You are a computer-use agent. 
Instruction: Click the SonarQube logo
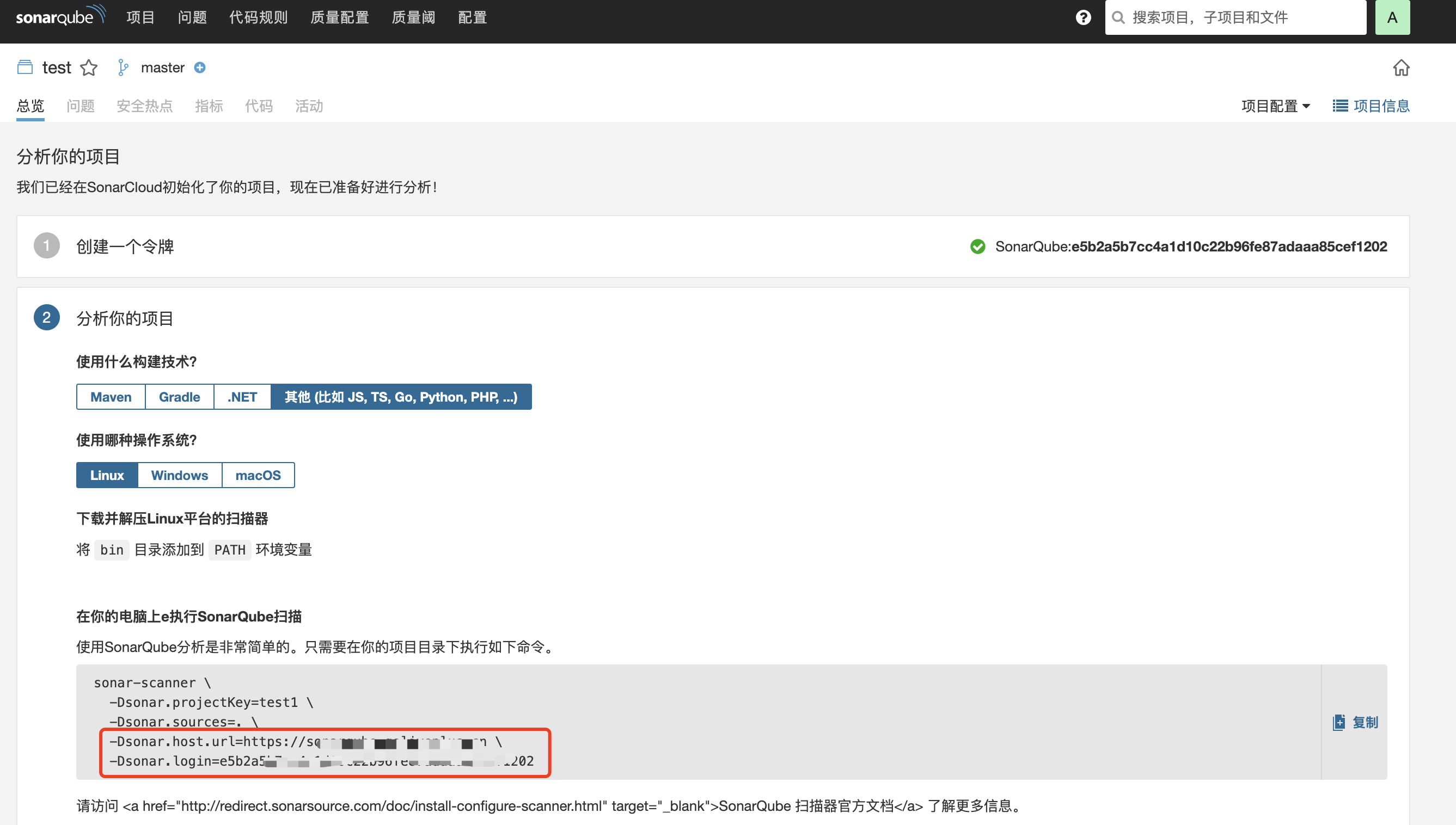(60, 16)
